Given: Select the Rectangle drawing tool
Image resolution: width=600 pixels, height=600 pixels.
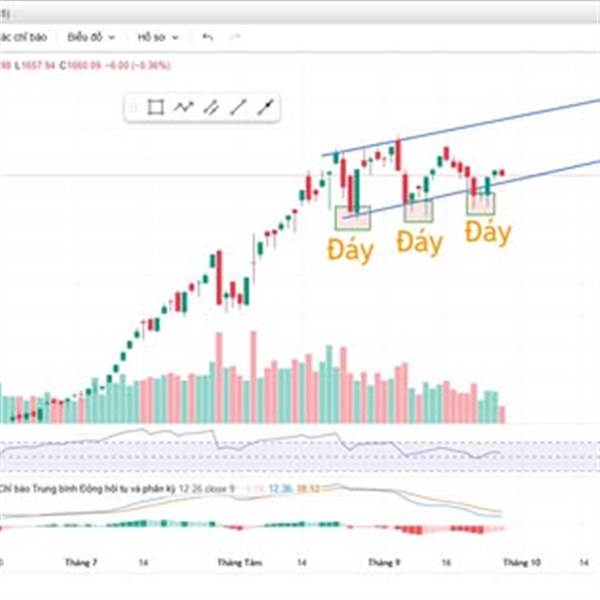Looking at the screenshot, I should [156, 108].
